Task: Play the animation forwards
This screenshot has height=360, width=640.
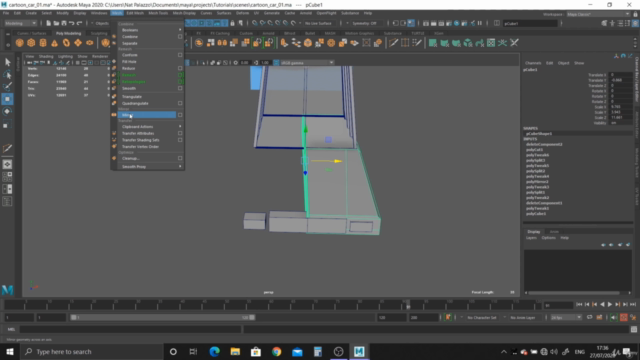Action: pos(610,304)
